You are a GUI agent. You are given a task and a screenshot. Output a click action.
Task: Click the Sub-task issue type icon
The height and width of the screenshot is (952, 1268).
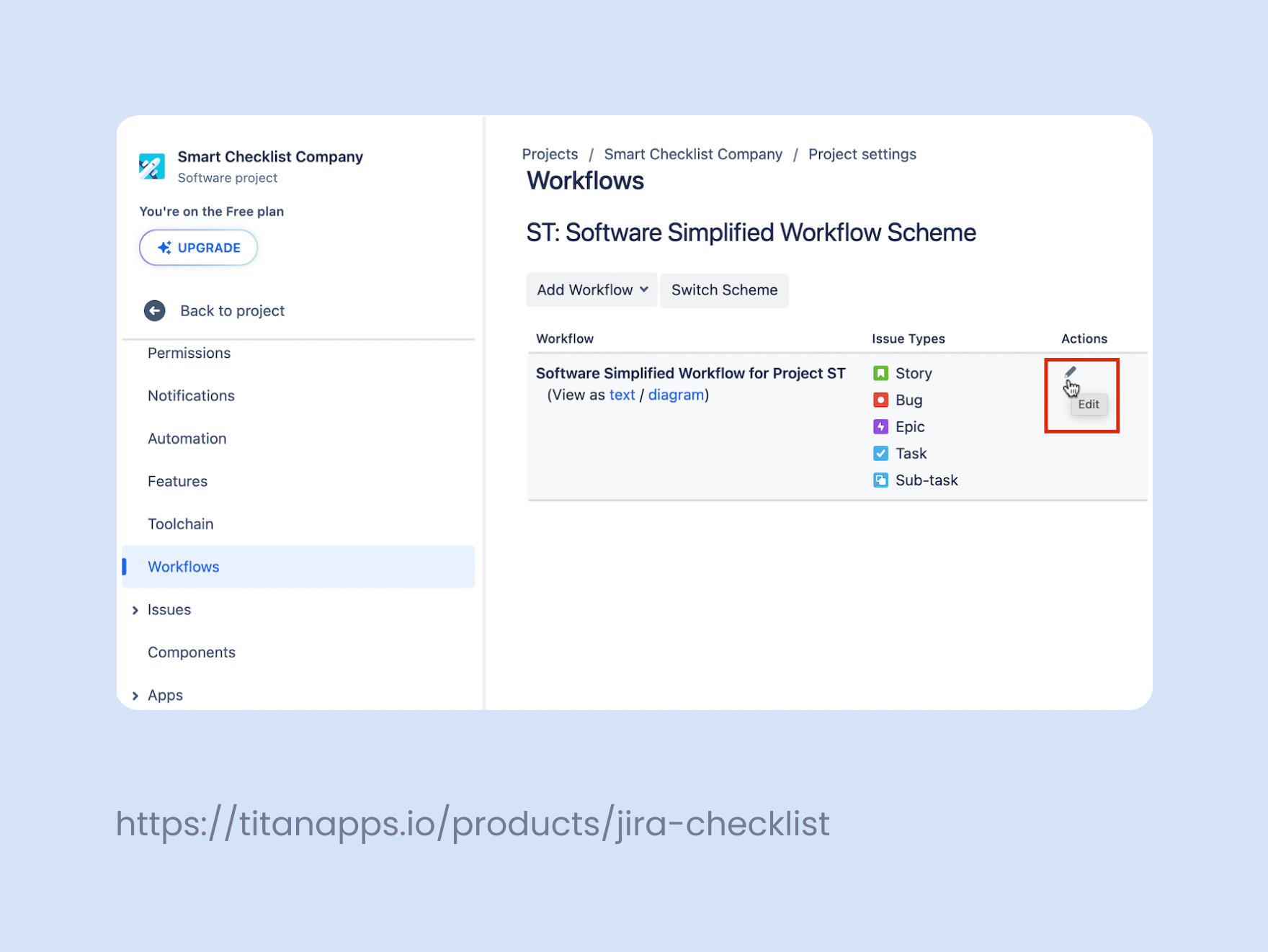880,480
